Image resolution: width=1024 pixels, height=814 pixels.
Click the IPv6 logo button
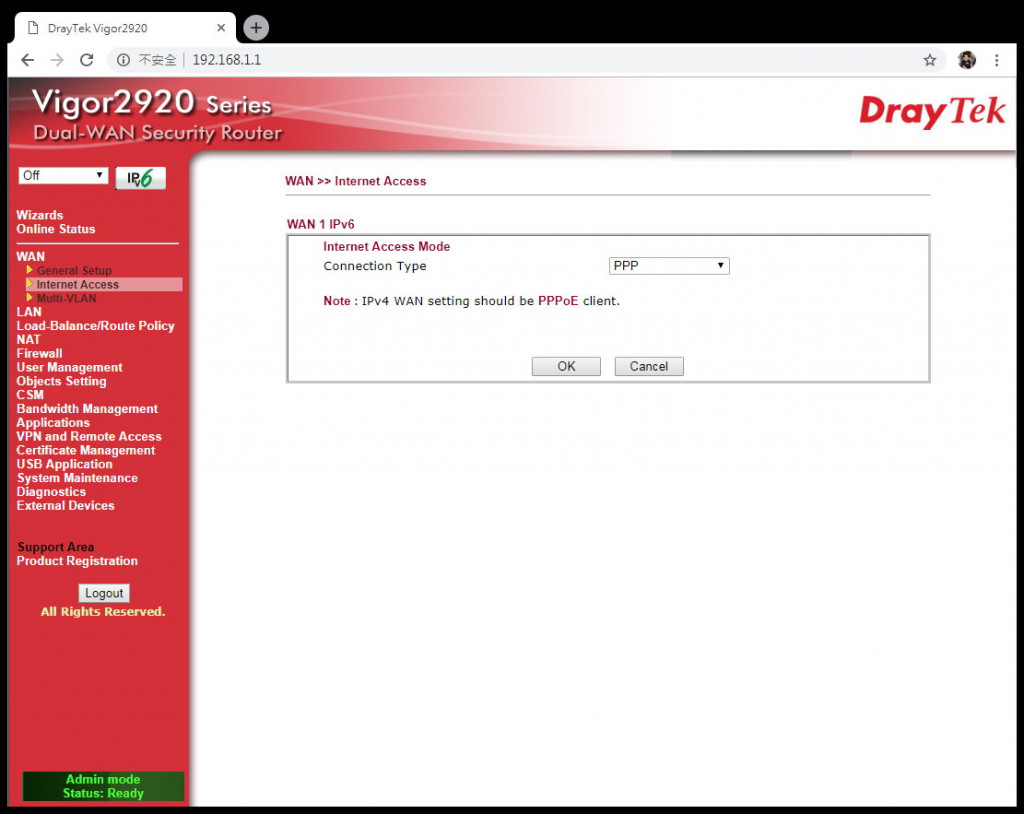point(140,178)
